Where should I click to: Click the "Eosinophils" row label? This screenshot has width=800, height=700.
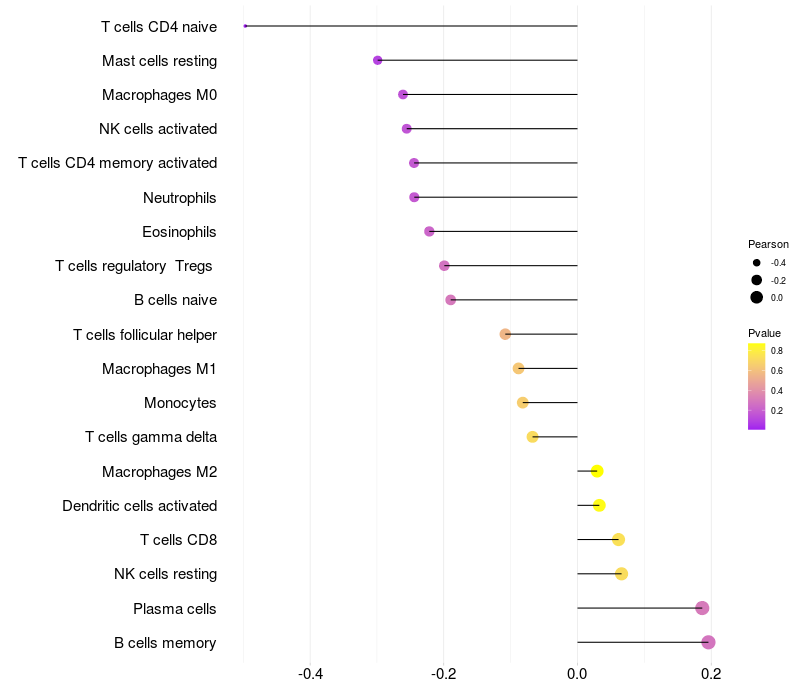click(180, 232)
